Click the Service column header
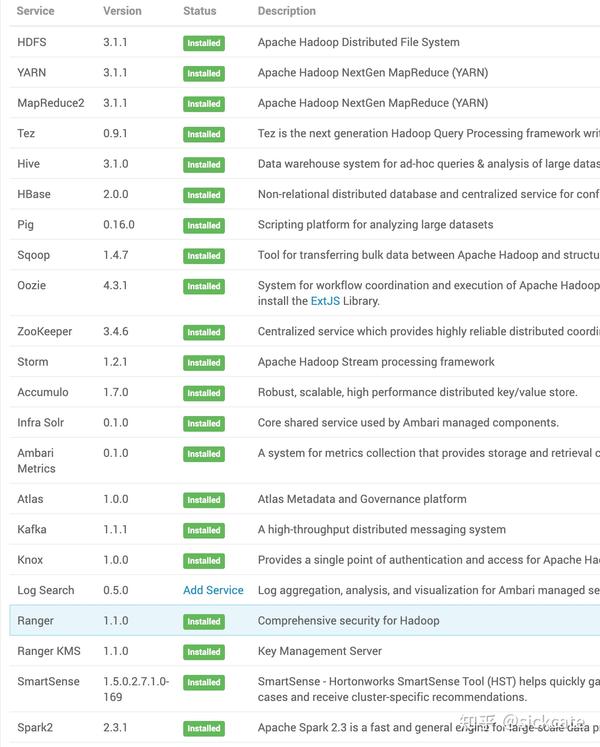 tap(35, 11)
